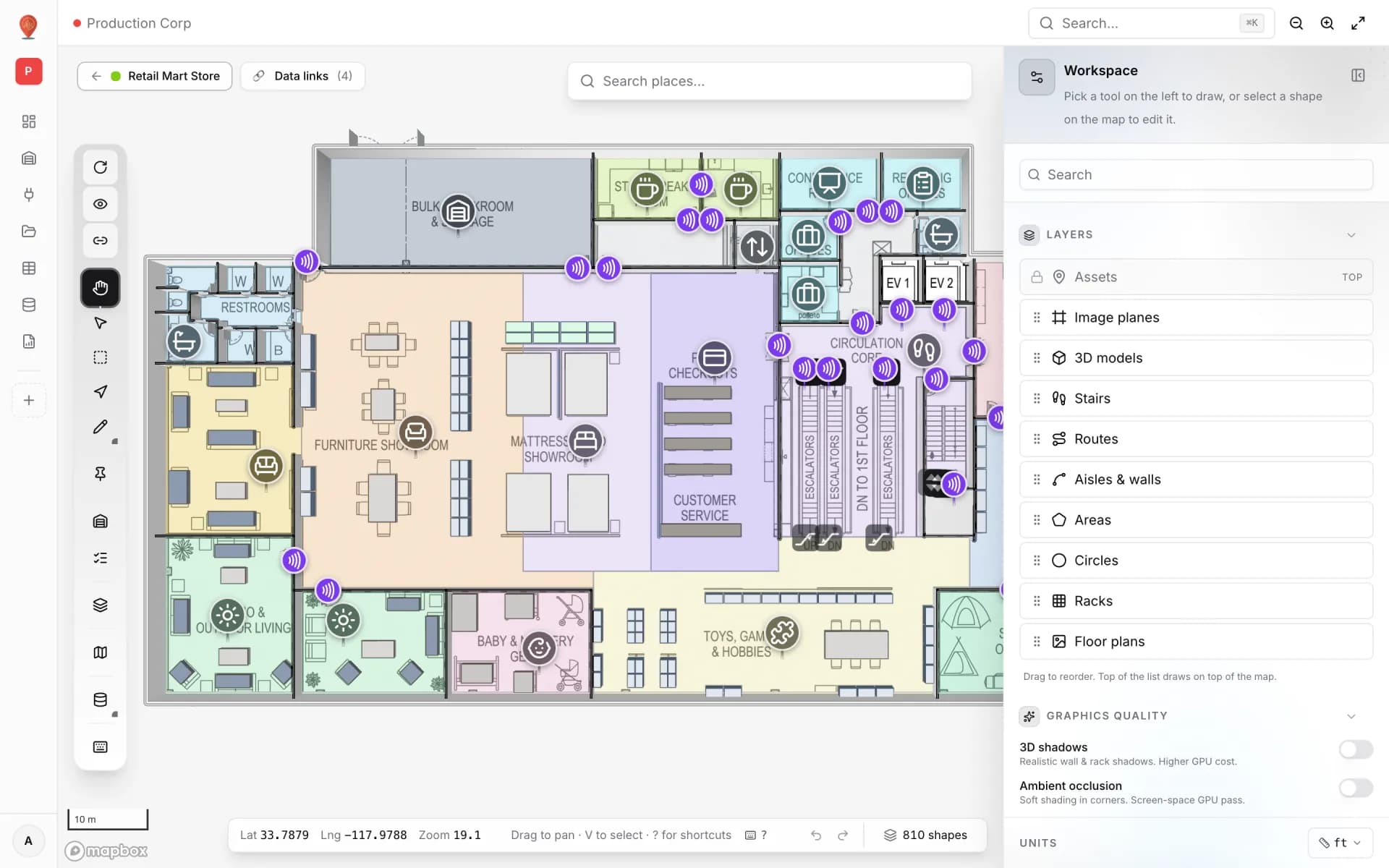Go back via Retail Mart Store button

point(155,76)
